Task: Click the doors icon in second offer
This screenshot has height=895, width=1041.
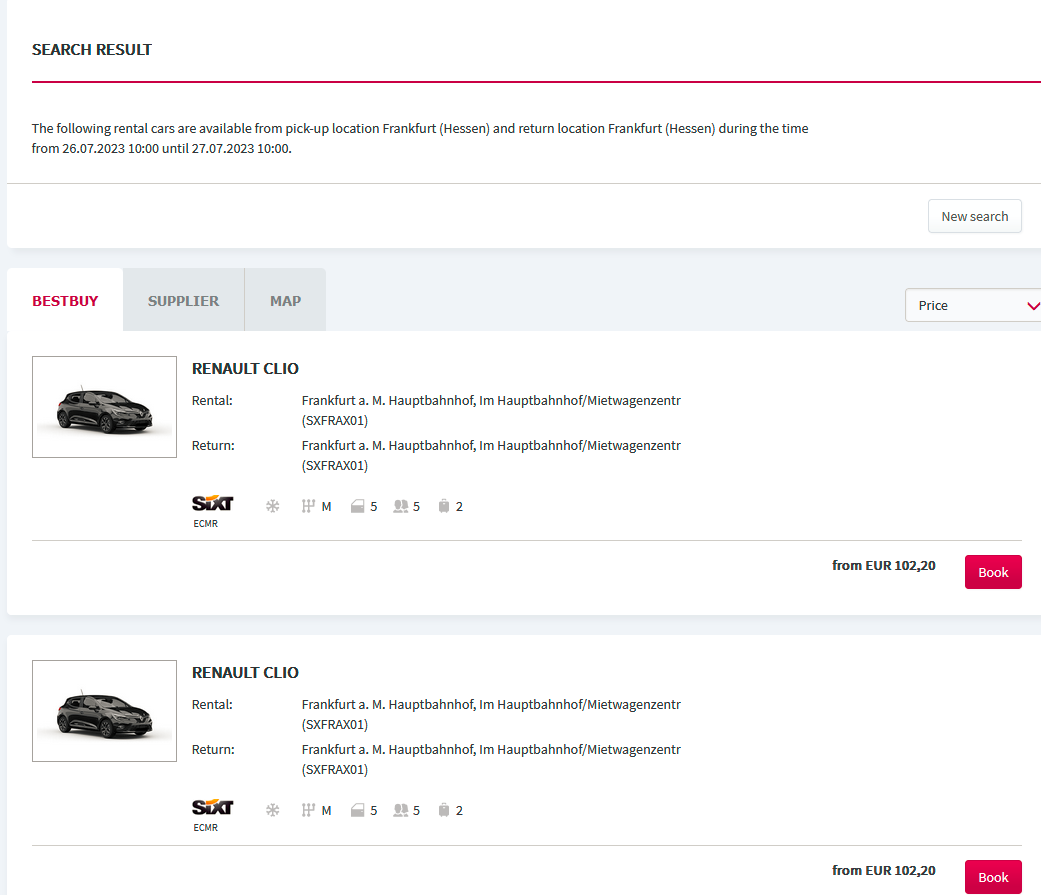Action: 357,811
